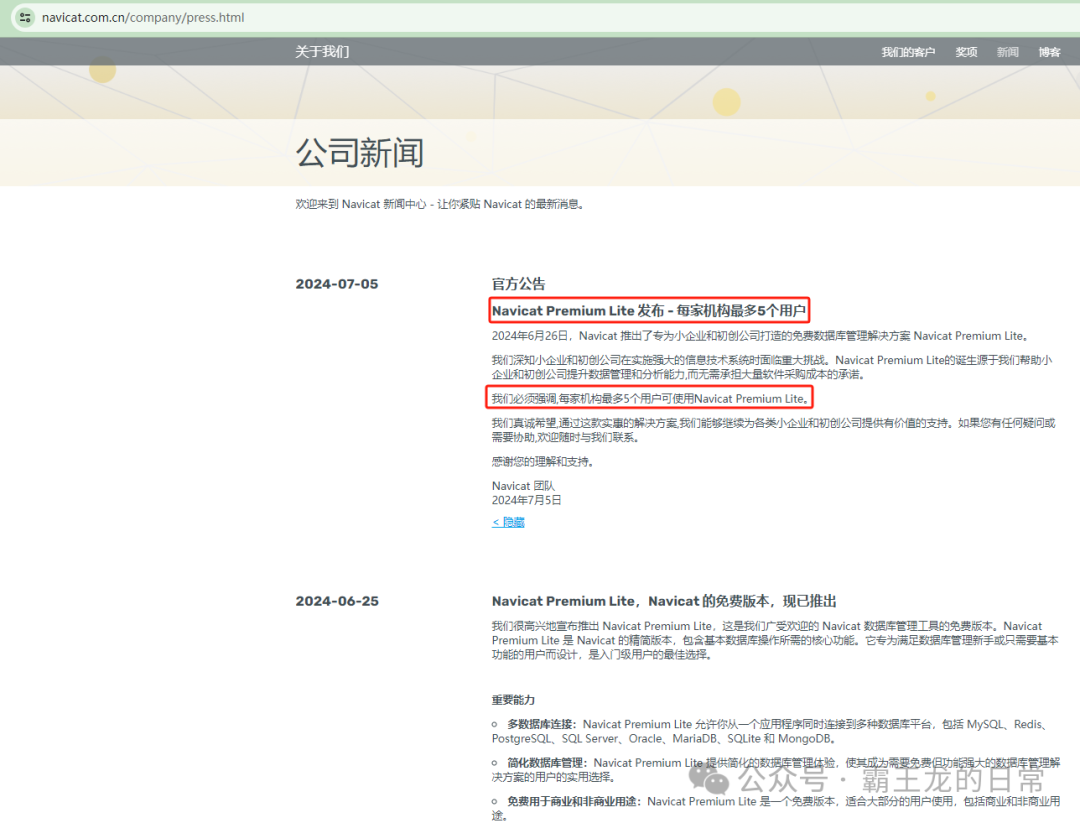
Task: Click headline Navicat Premium Lite，Navicat 的免费版本，现已推出
Action: click(664, 601)
